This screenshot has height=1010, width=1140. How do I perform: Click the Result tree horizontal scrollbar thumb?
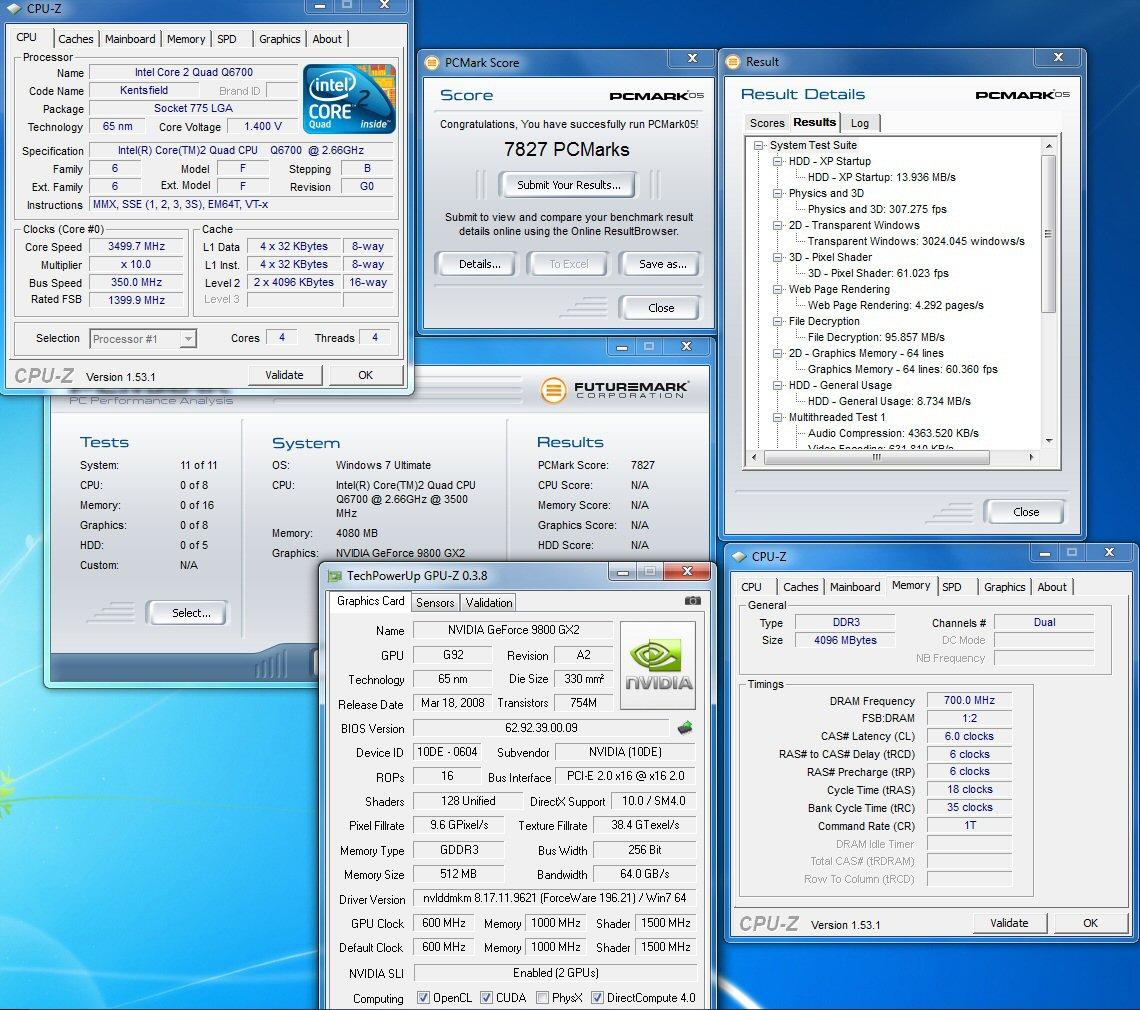(877, 457)
